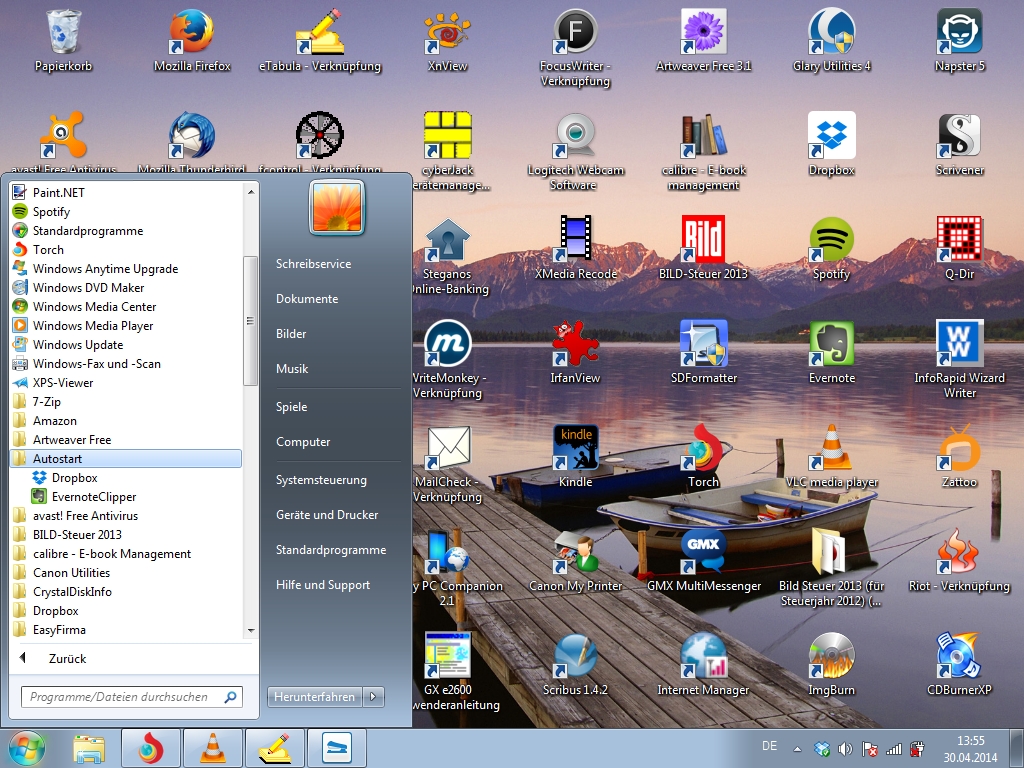
Task: Launch Spotify from the desktop icon
Action: (831, 248)
